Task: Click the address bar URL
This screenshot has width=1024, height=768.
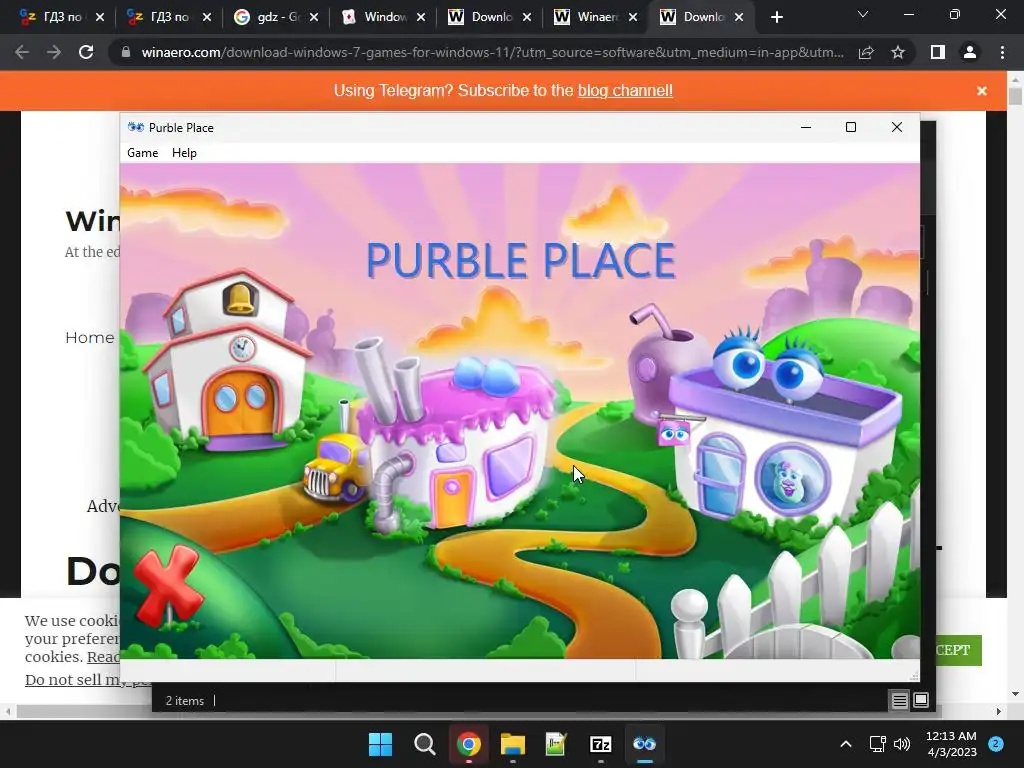Action: (x=492, y=52)
